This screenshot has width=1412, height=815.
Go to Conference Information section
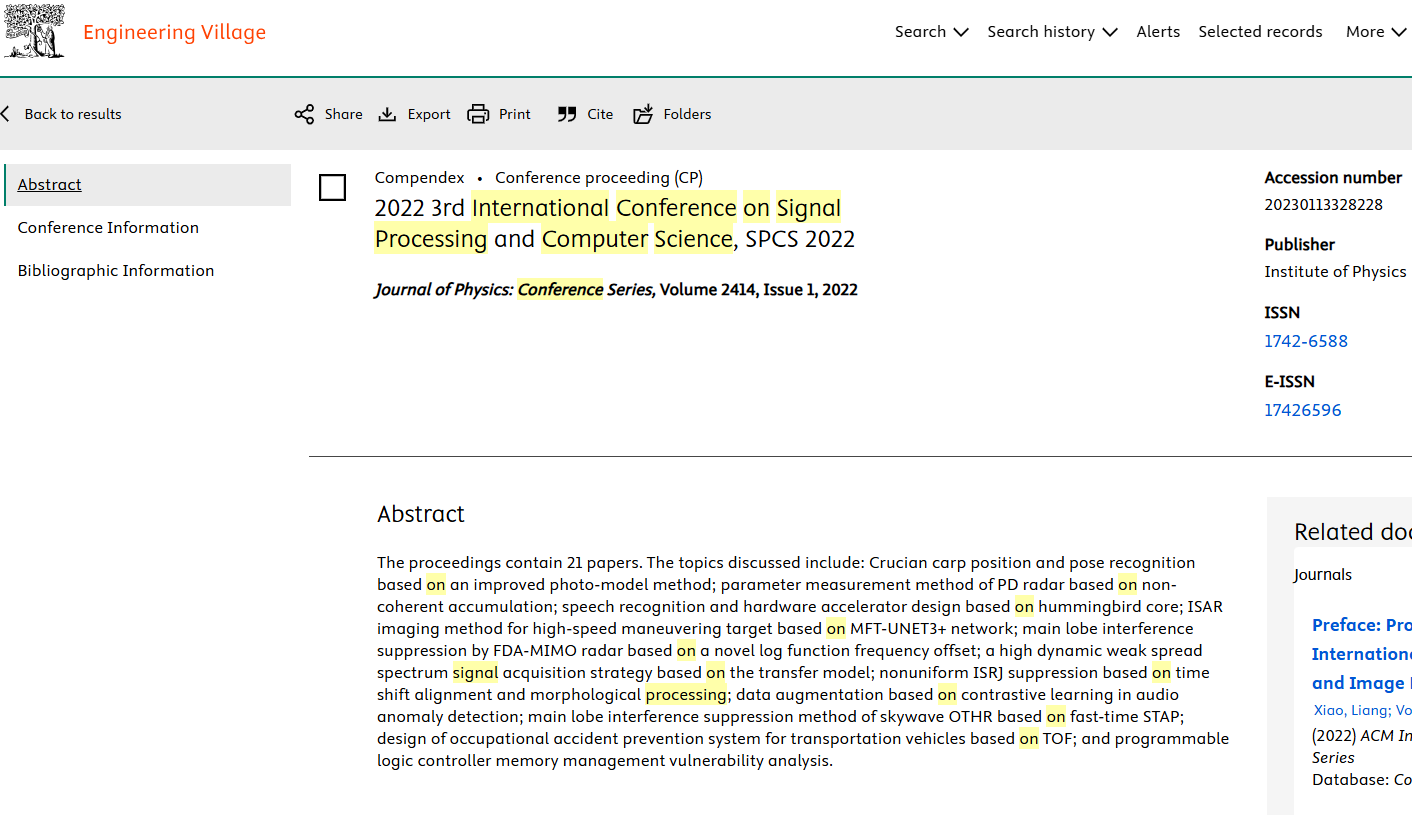pos(108,228)
